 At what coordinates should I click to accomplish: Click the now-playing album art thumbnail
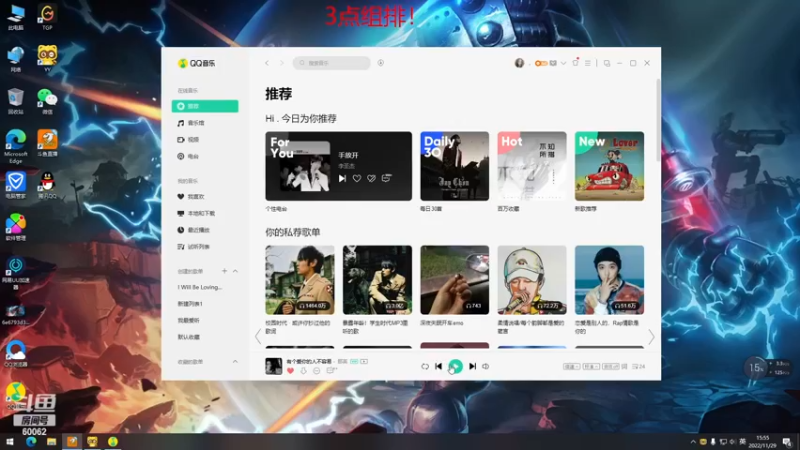(x=273, y=366)
